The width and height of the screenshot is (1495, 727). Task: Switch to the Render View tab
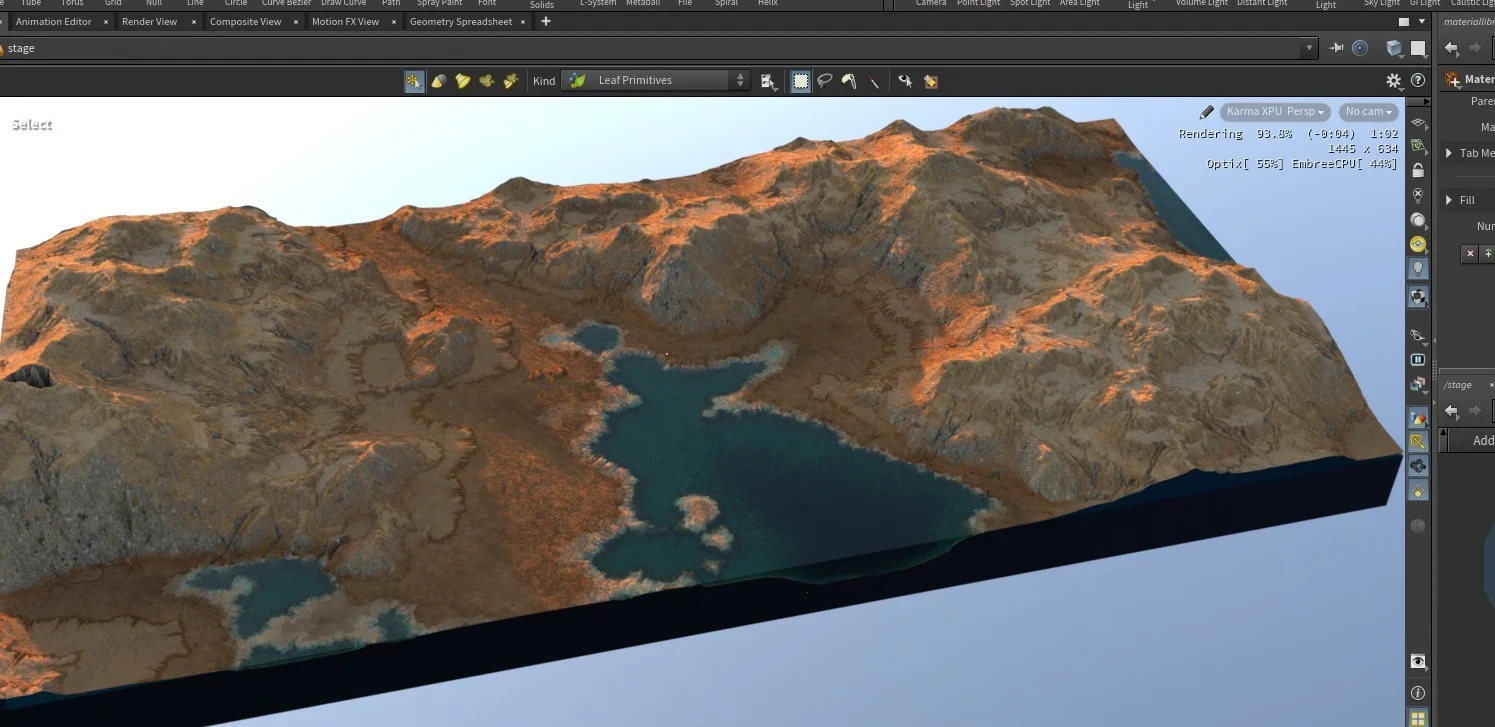[x=149, y=21]
